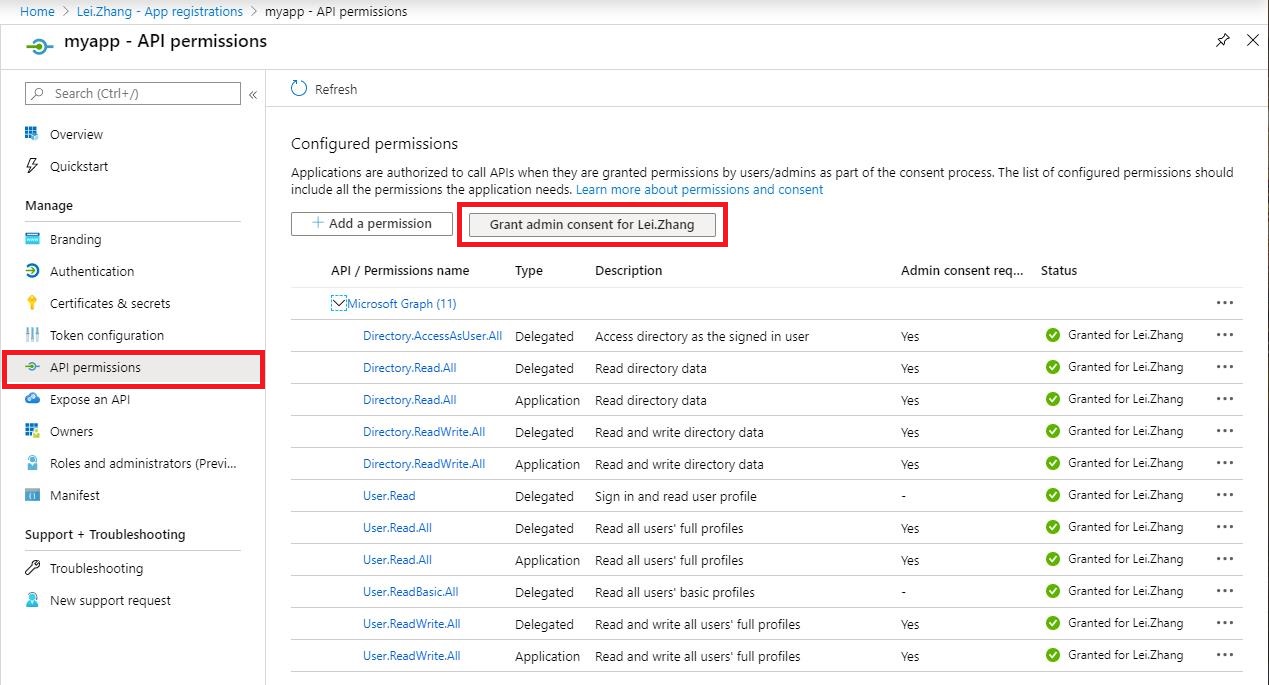
Task: Pin the API permissions blade
Action: pos(1222,41)
